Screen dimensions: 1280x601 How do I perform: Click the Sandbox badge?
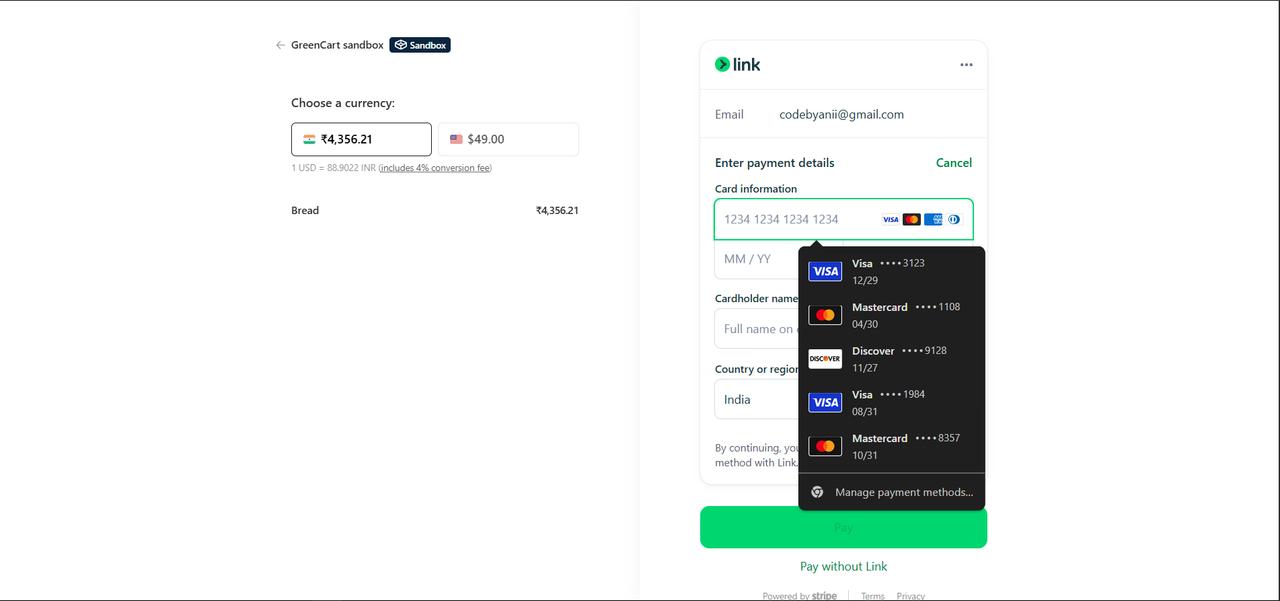click(x=420, y=45)
